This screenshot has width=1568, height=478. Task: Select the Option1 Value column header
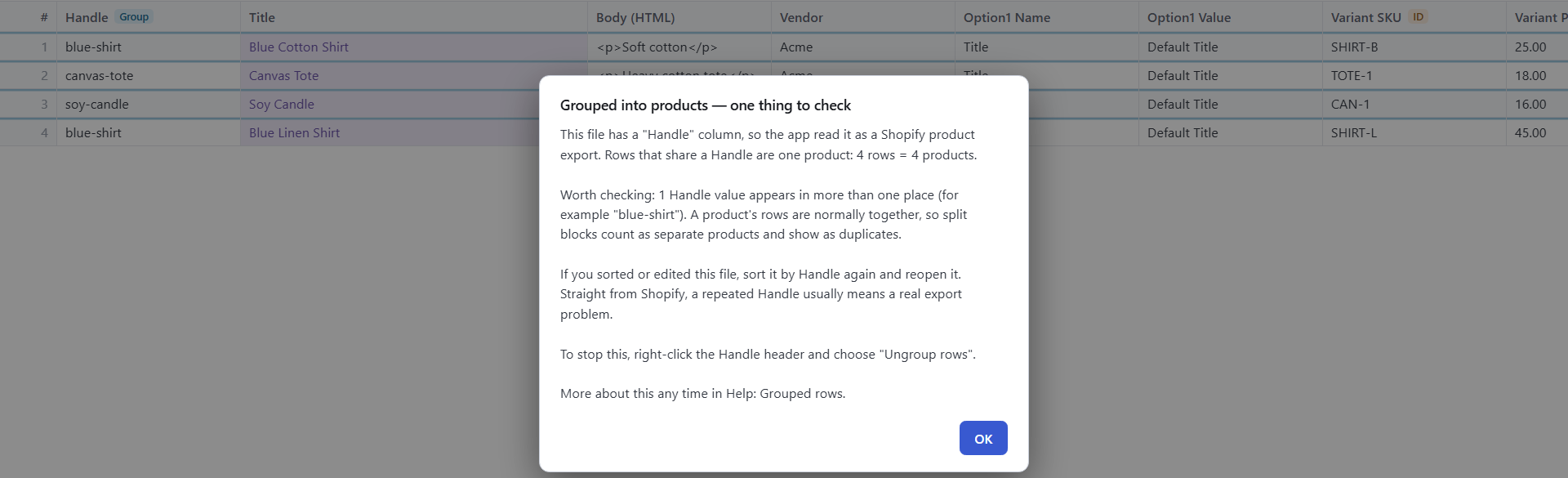1230,17
